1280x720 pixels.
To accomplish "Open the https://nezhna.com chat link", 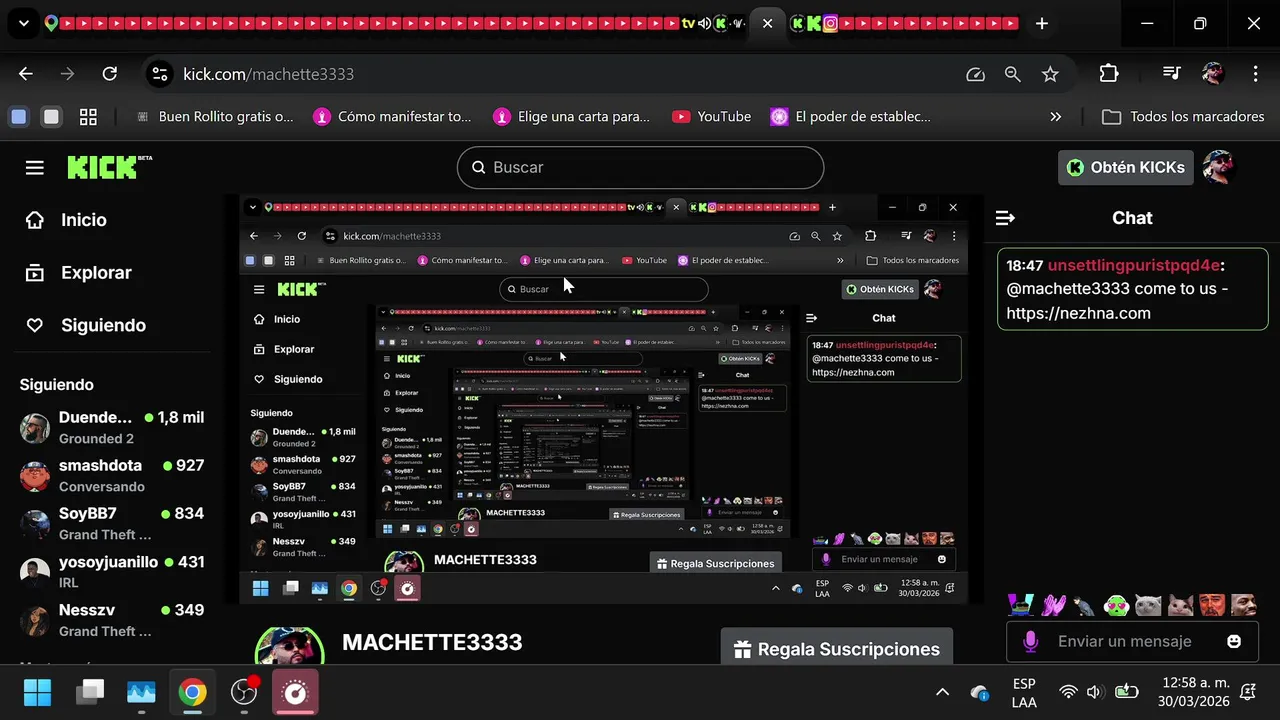I will [1078, 313].
